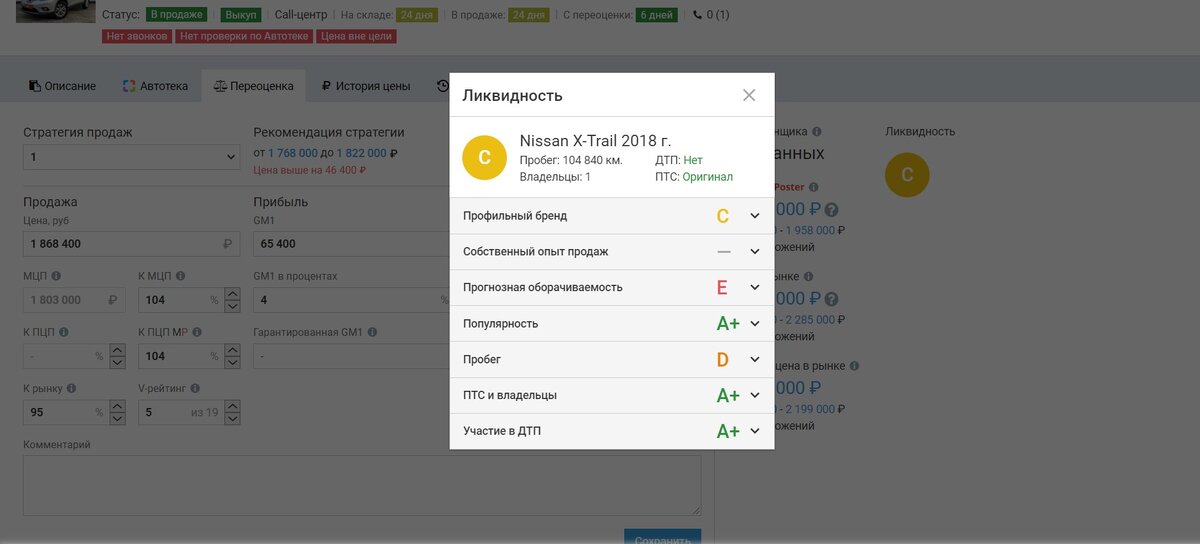Image resolution: width=1200 pixels, height=544 pixels.
Task: Increase the К рынку percentage
Action: tap(117, 406)
